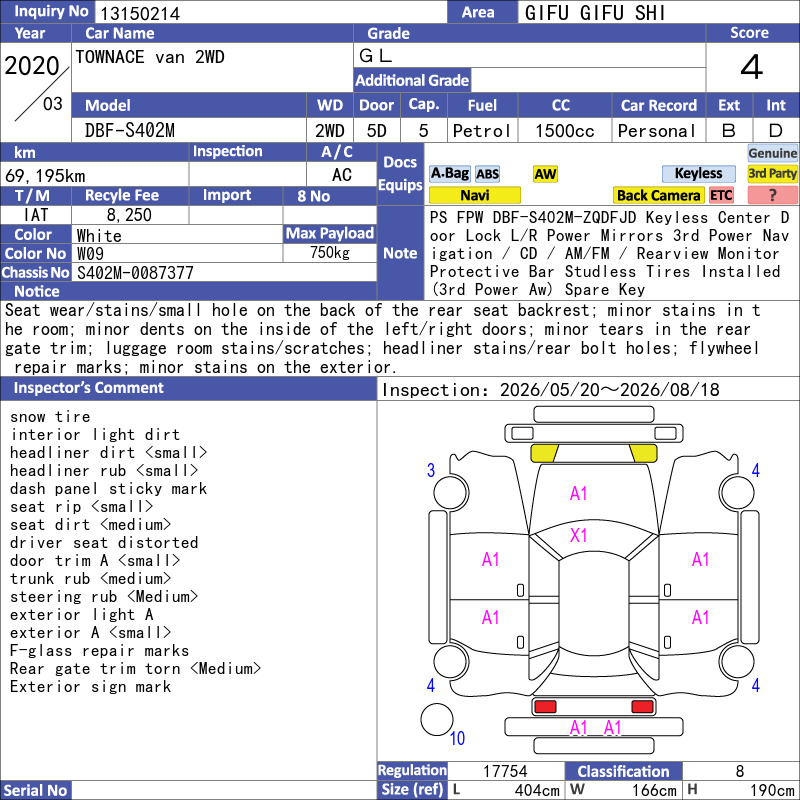
Task: Click the left red tail light
Action: coord(545,707)
